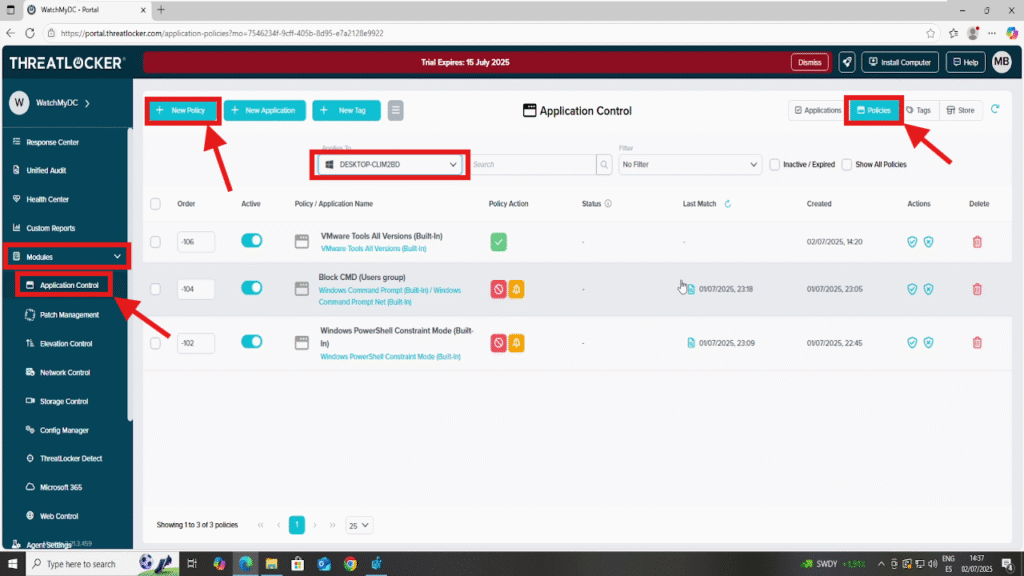Open Storage Control module
The height and width of the screenshot is (576, 1024).
click(63, 402)
